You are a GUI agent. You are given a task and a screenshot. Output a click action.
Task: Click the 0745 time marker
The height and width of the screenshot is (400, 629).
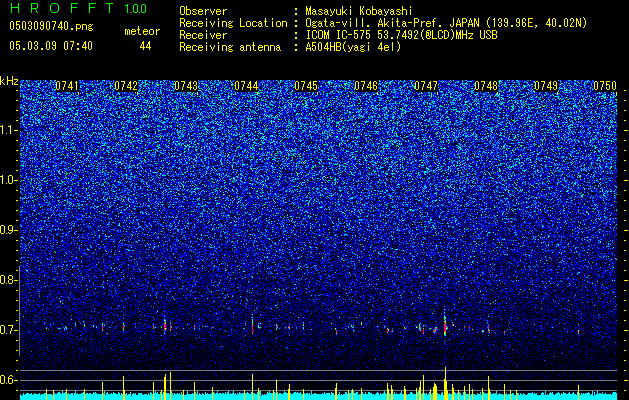tap(306, 86)
